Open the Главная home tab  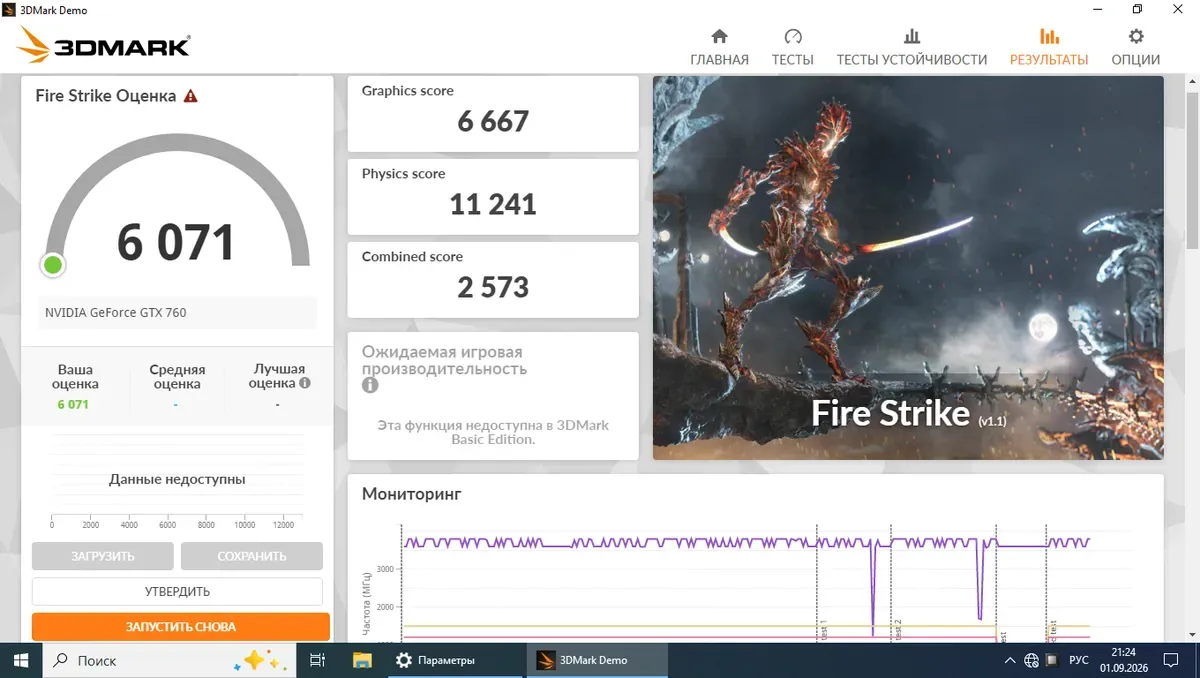pyautogui.click(x=719, y=47)
